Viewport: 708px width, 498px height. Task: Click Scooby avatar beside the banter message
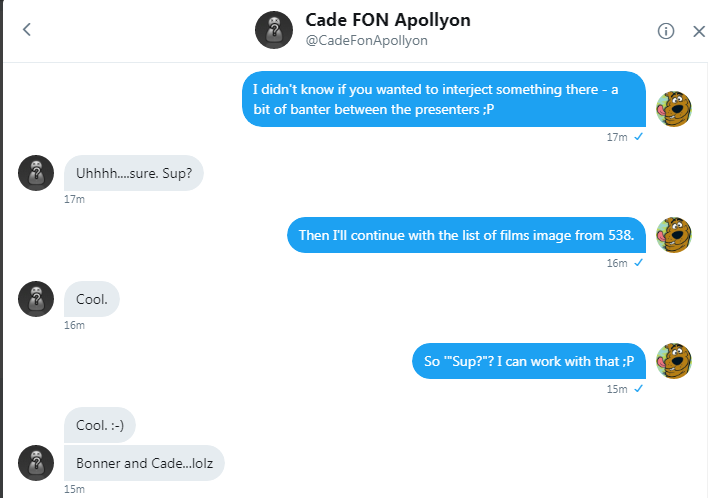point(674,110)
